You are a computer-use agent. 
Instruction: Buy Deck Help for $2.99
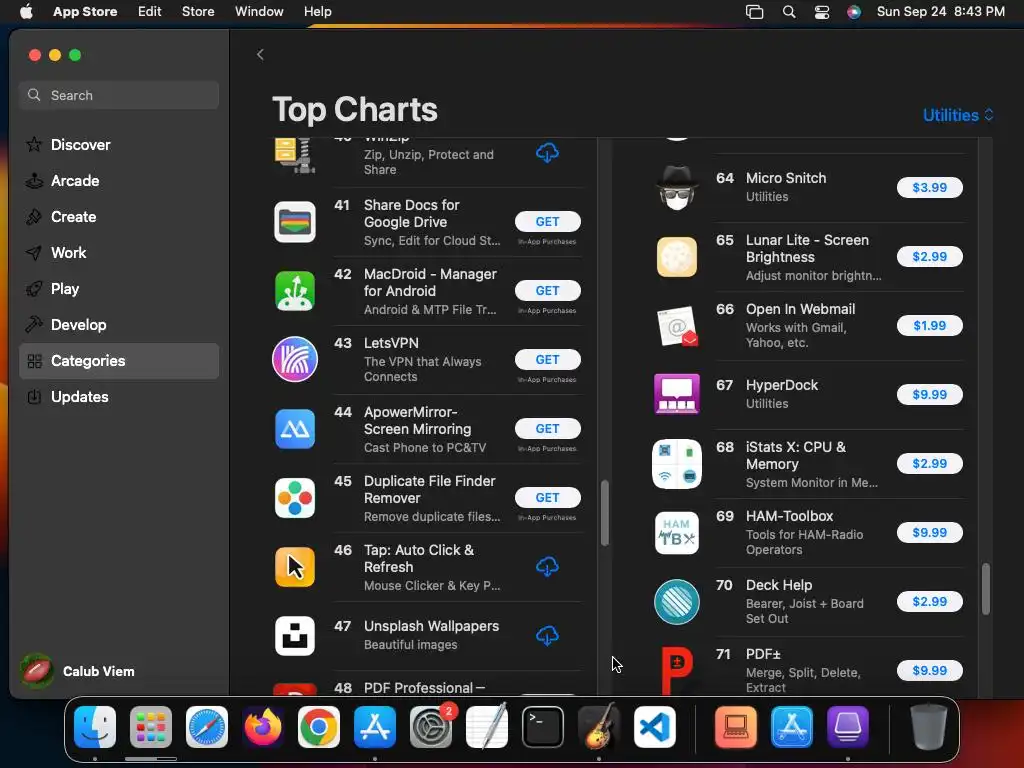929,601
